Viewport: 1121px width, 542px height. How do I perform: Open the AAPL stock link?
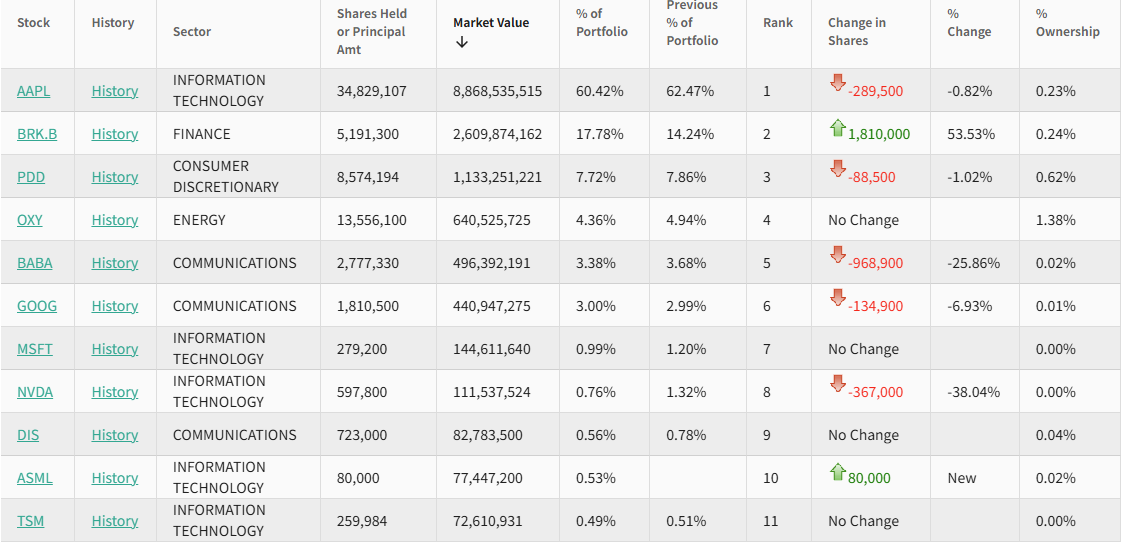point(33,91)
